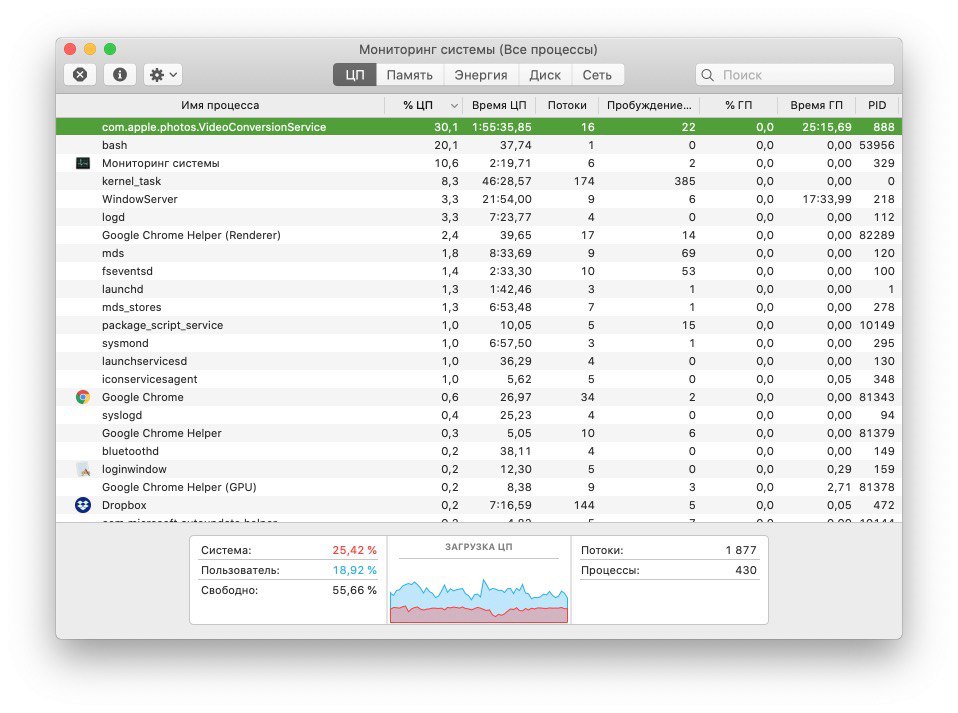This screenshot has width=958, height=713.
Task: Select the sysmond process row
Action: (479, 343)
